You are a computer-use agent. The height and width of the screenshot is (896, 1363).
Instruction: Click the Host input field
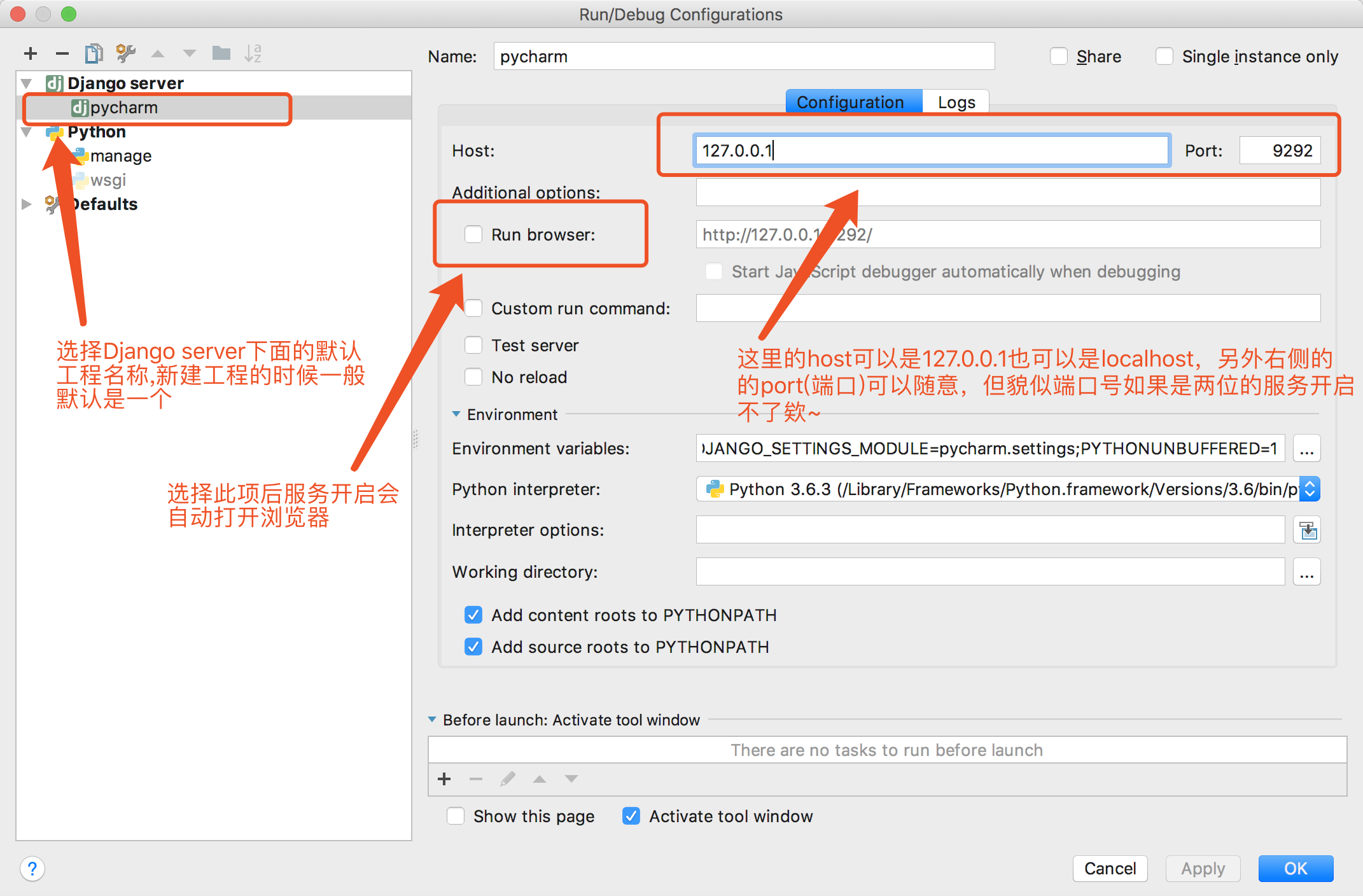click(932, 151)
